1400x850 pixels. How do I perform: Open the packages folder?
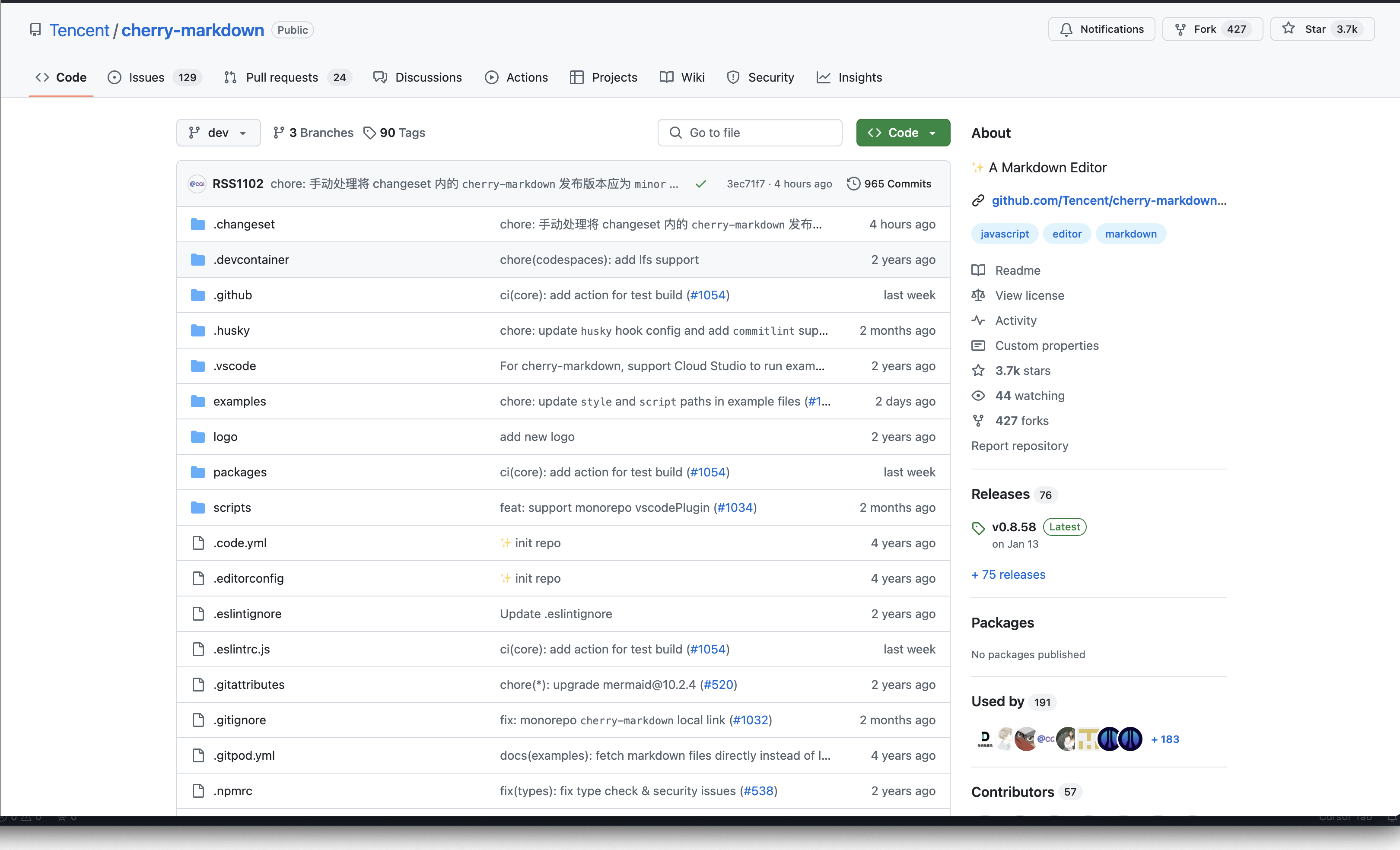coord(240,473)
